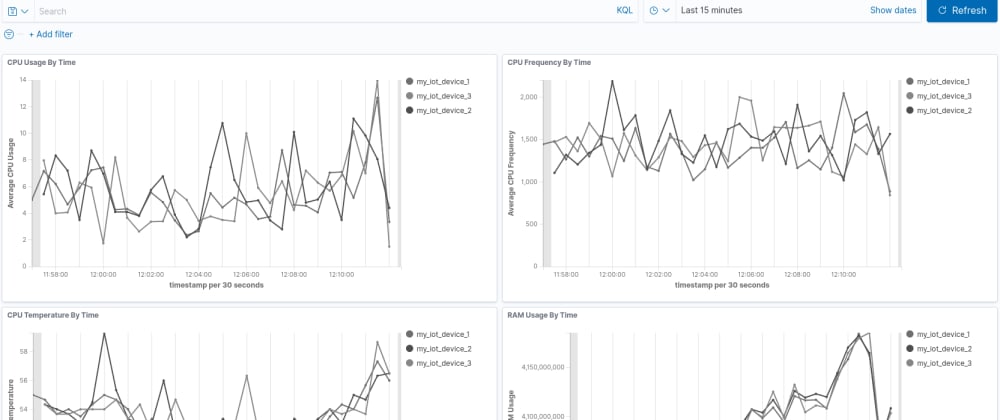Click the 2,000 tick on CPU Frequency axis
1000x420 pixels.
coord(529,97)
